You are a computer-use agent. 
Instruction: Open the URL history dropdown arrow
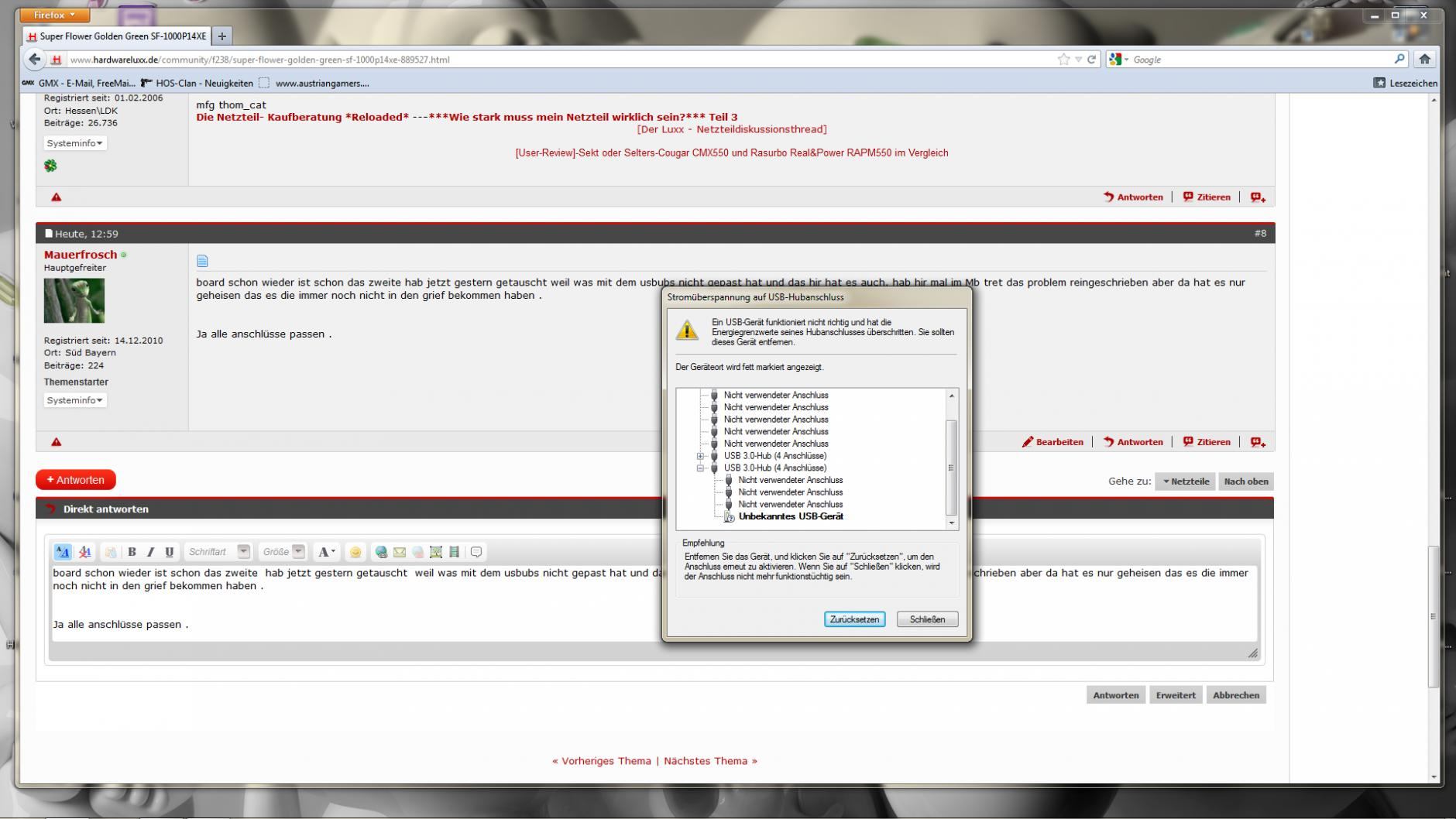point(1078,60)
